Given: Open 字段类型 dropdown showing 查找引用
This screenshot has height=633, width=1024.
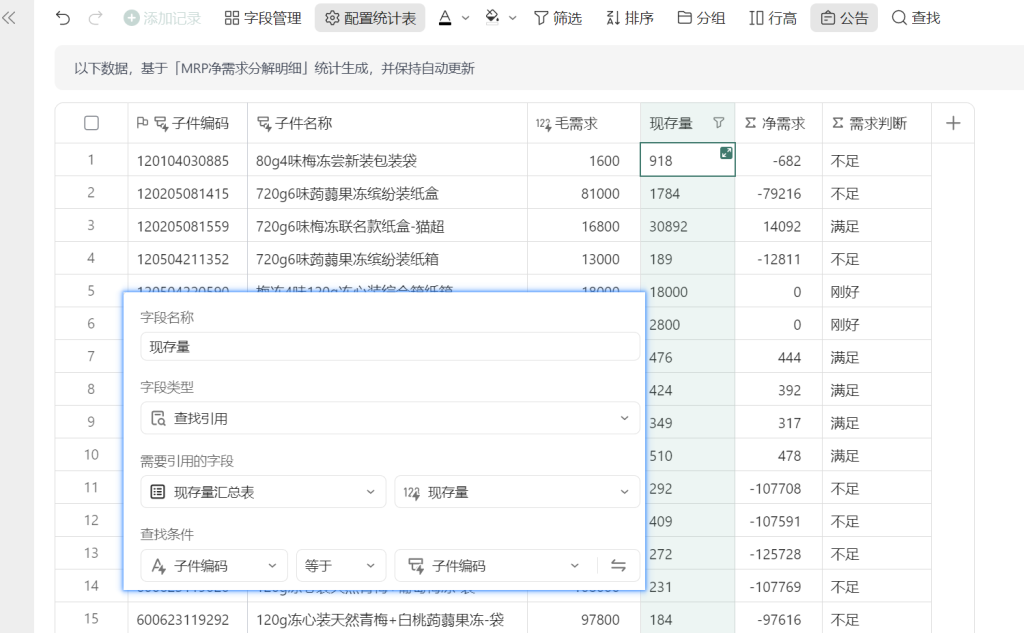Looking at the screenshot, I should coord(390,418).
